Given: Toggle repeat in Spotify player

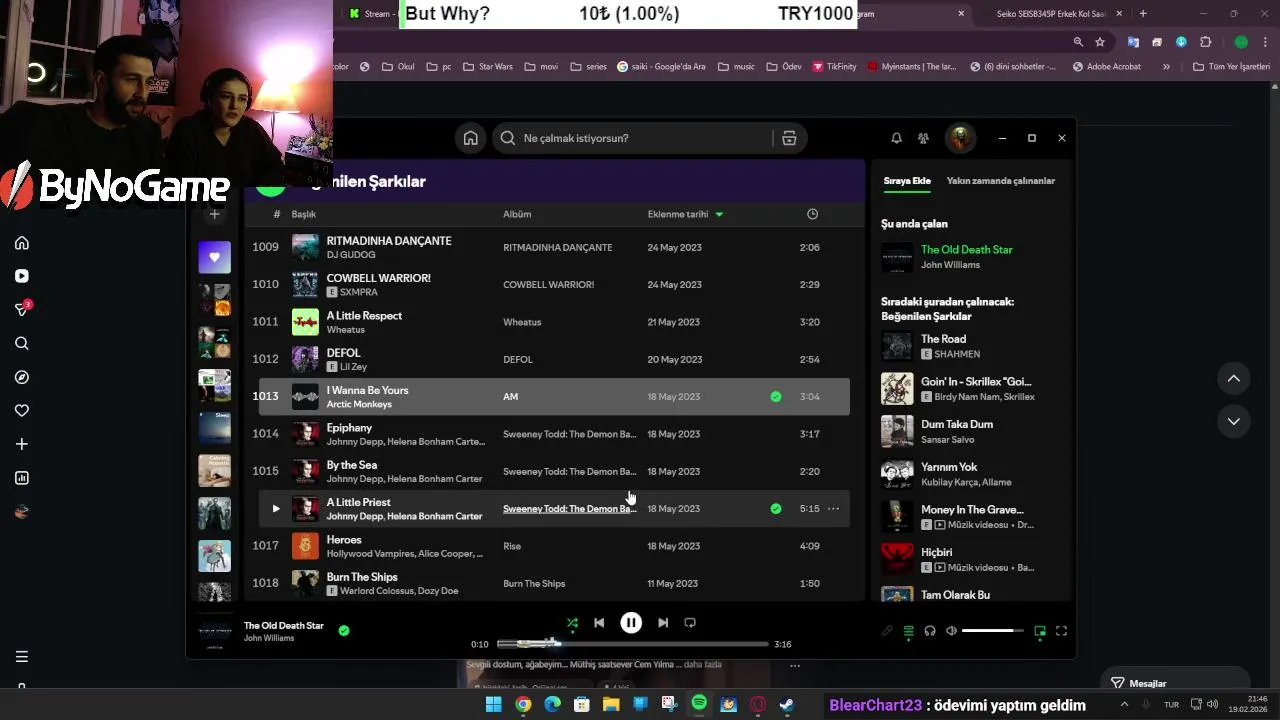Looking at the screenshot, I should 690,622.
